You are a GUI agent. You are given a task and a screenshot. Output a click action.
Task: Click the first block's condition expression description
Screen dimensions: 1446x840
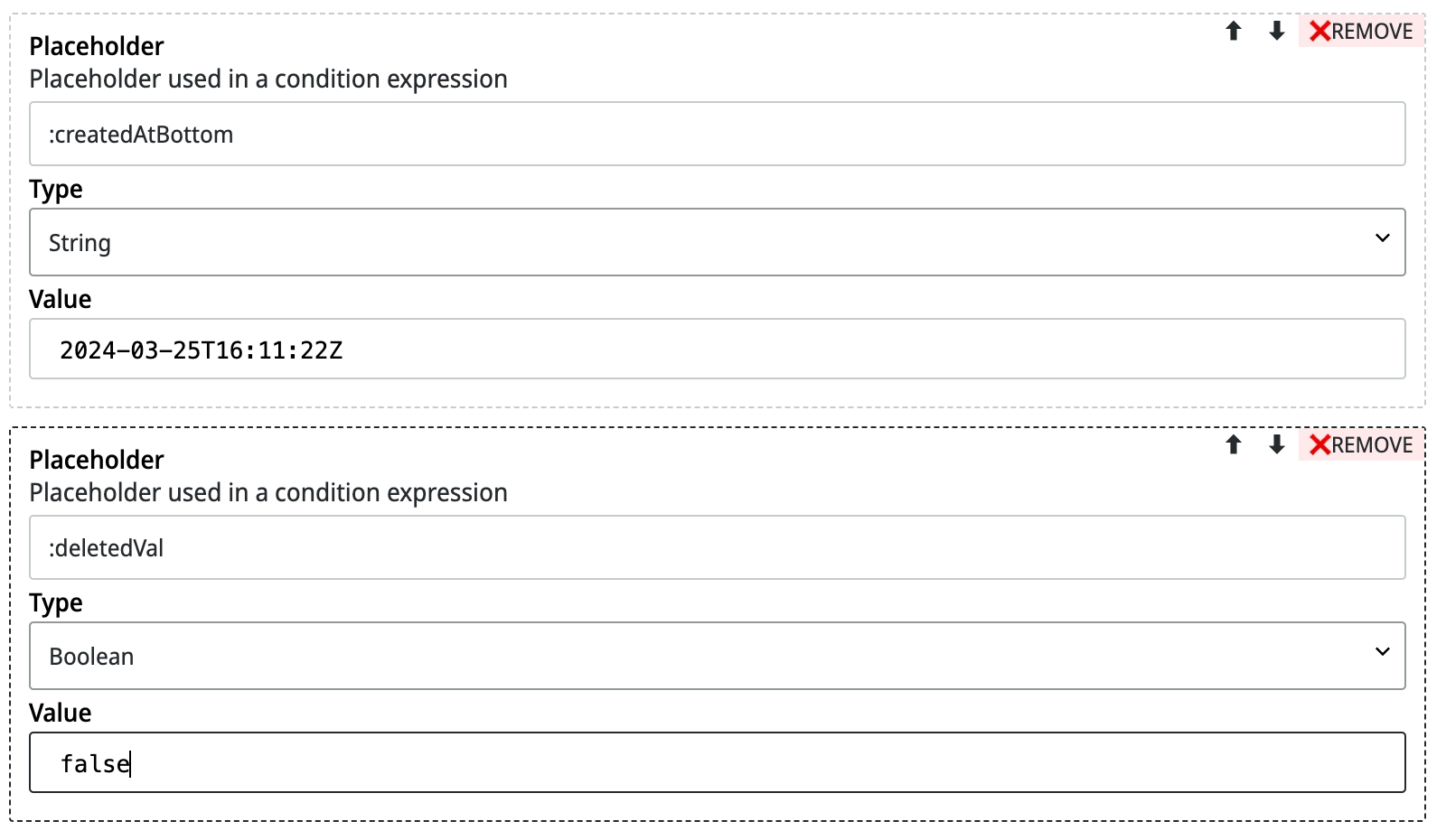tap(268, 79)
